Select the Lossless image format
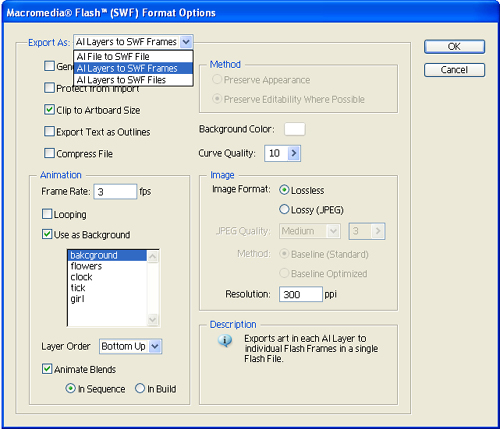This screenshot has width=500, height=429. [x=284, y=190]
